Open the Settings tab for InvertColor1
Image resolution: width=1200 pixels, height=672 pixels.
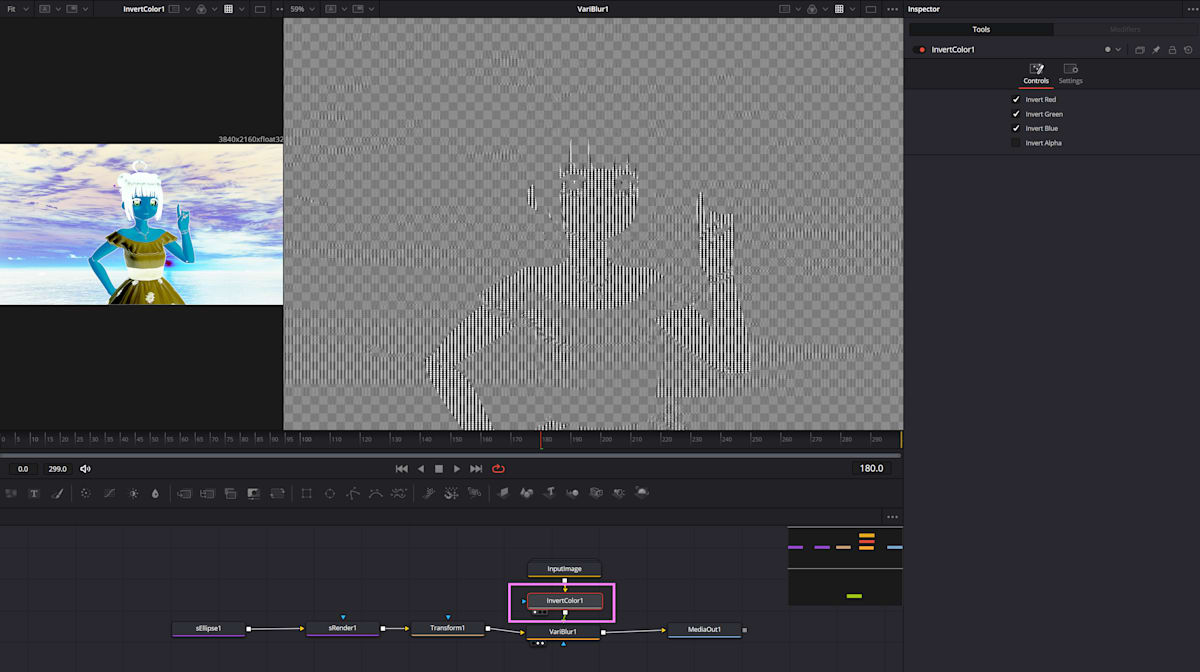(1070, 73)
